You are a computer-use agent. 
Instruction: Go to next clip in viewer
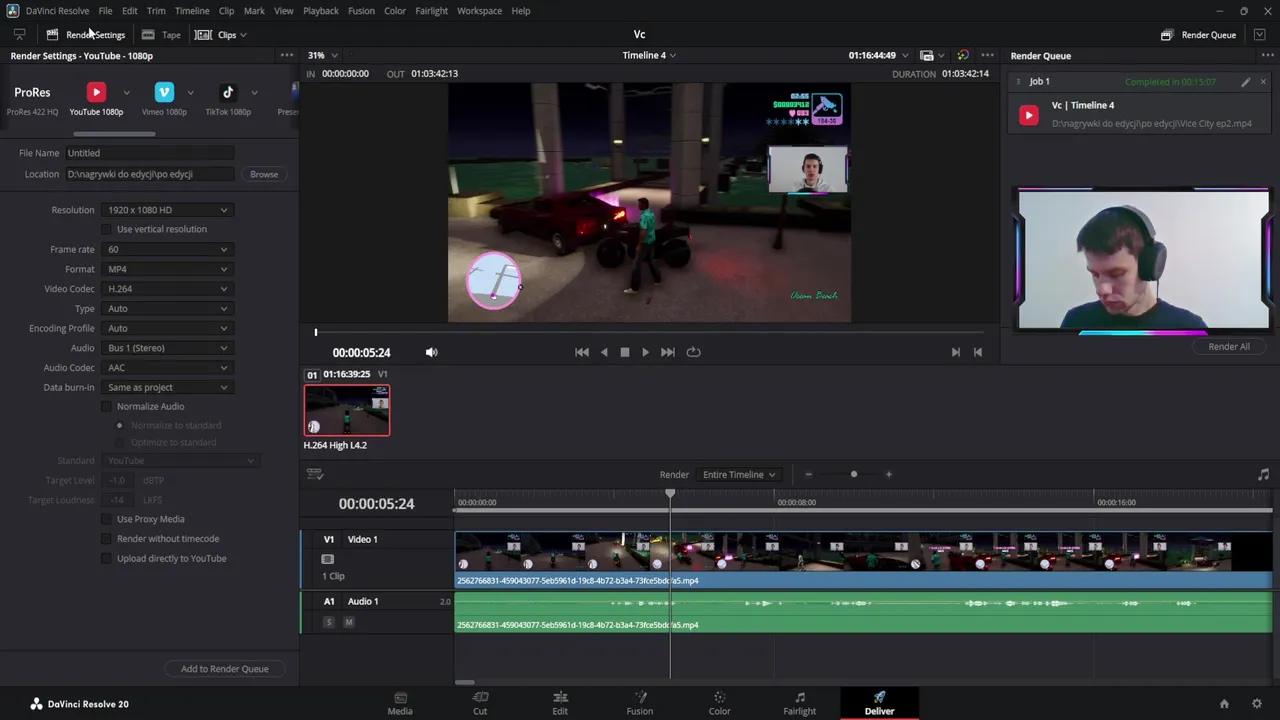click(x=955, y=352)
